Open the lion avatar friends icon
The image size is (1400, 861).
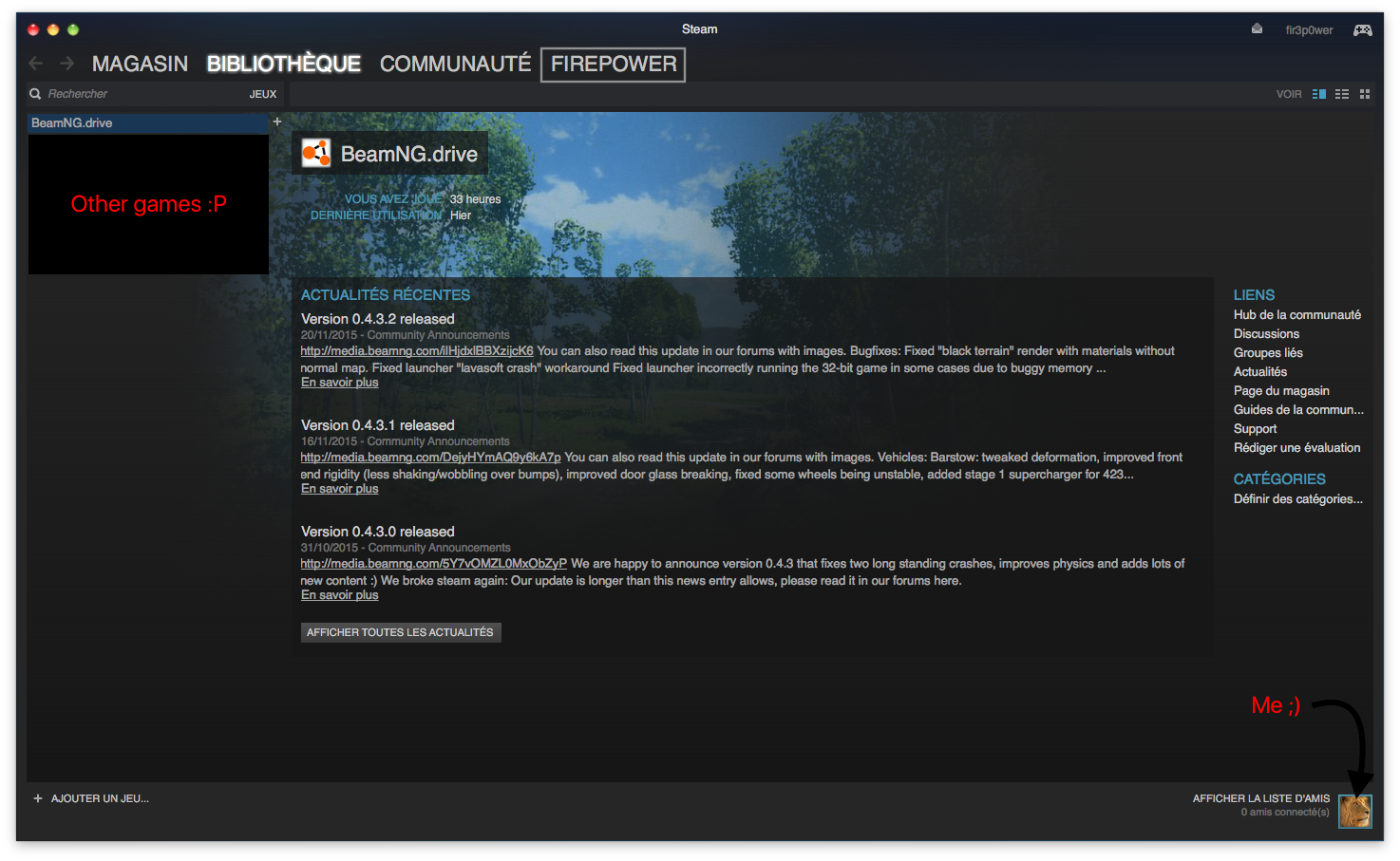[1355, 812]
